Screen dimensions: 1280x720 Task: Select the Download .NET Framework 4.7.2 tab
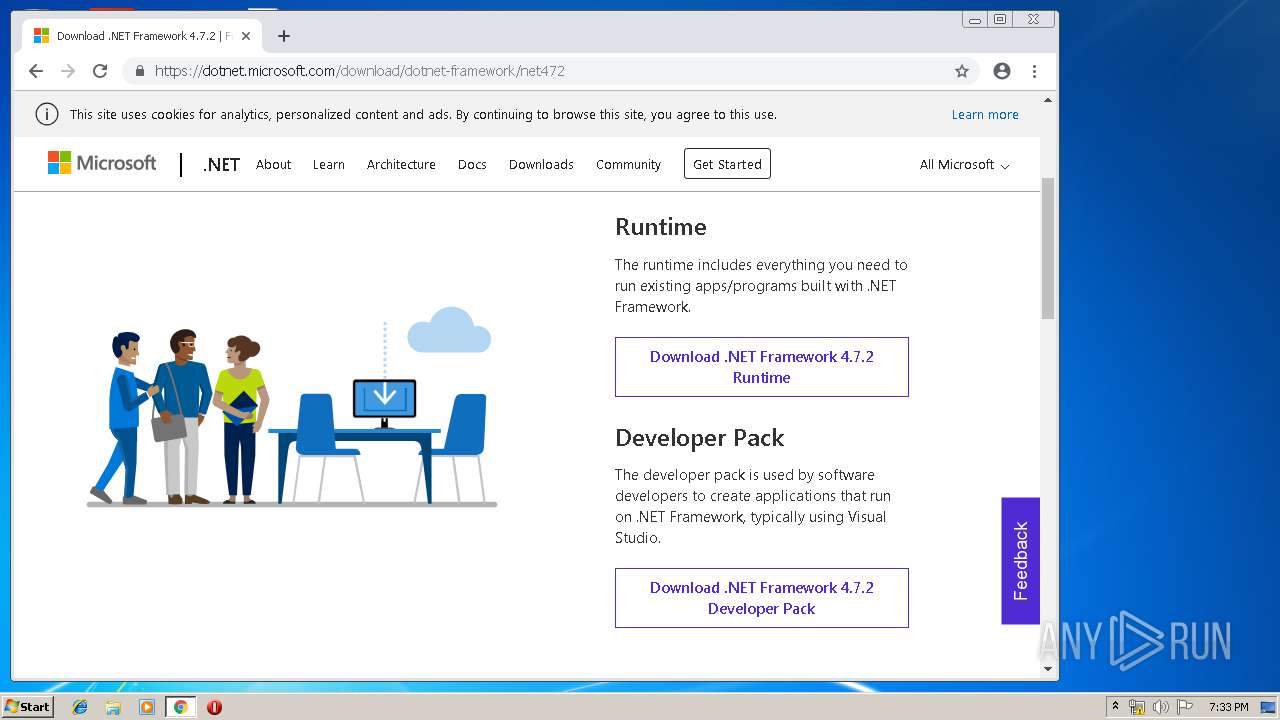[140, 36]
